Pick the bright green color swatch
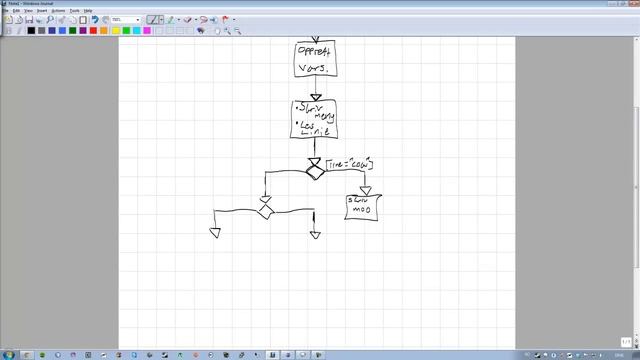 tap(127, 31)
